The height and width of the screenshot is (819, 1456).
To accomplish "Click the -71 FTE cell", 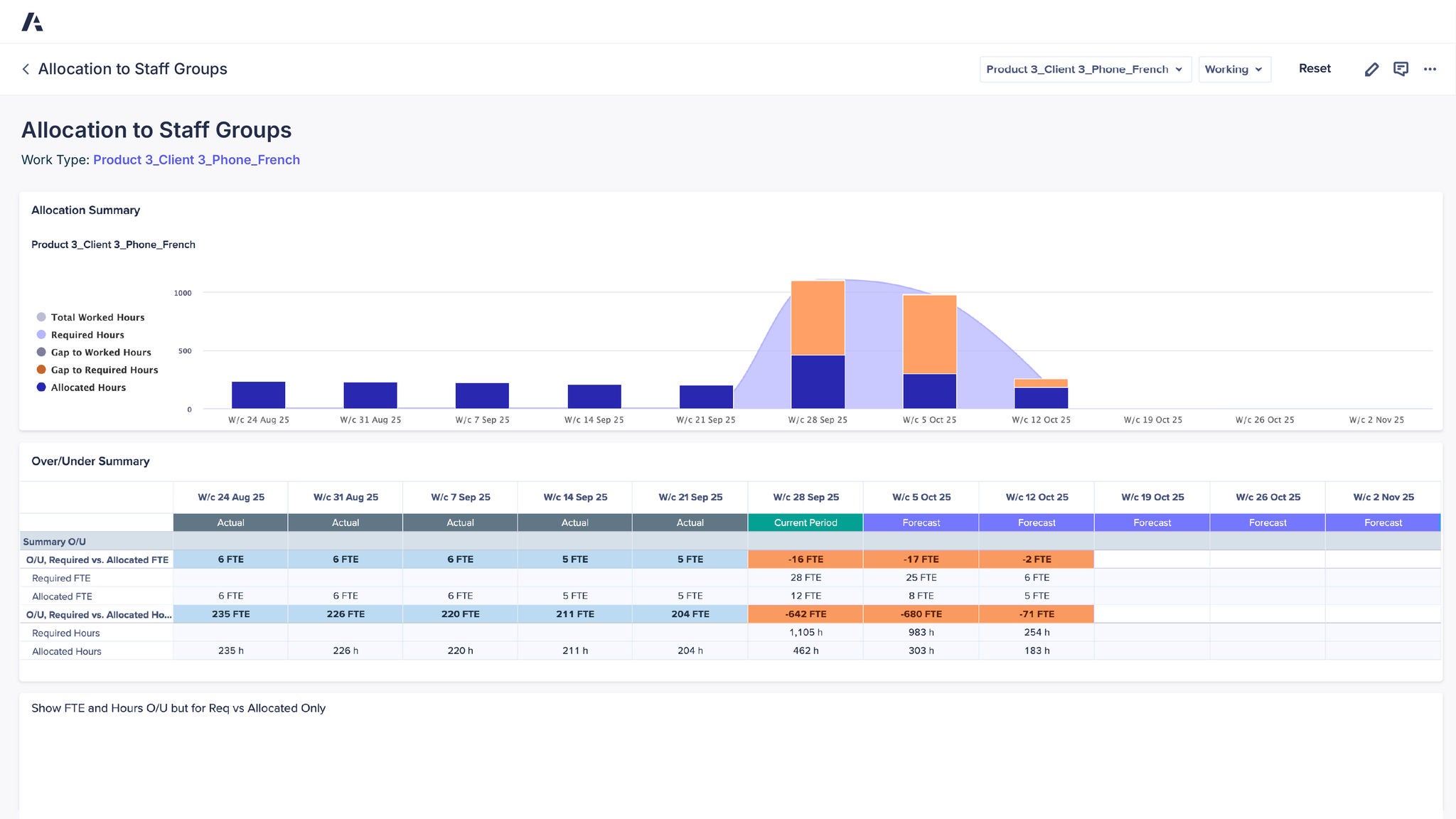I will coord(1037,614).
